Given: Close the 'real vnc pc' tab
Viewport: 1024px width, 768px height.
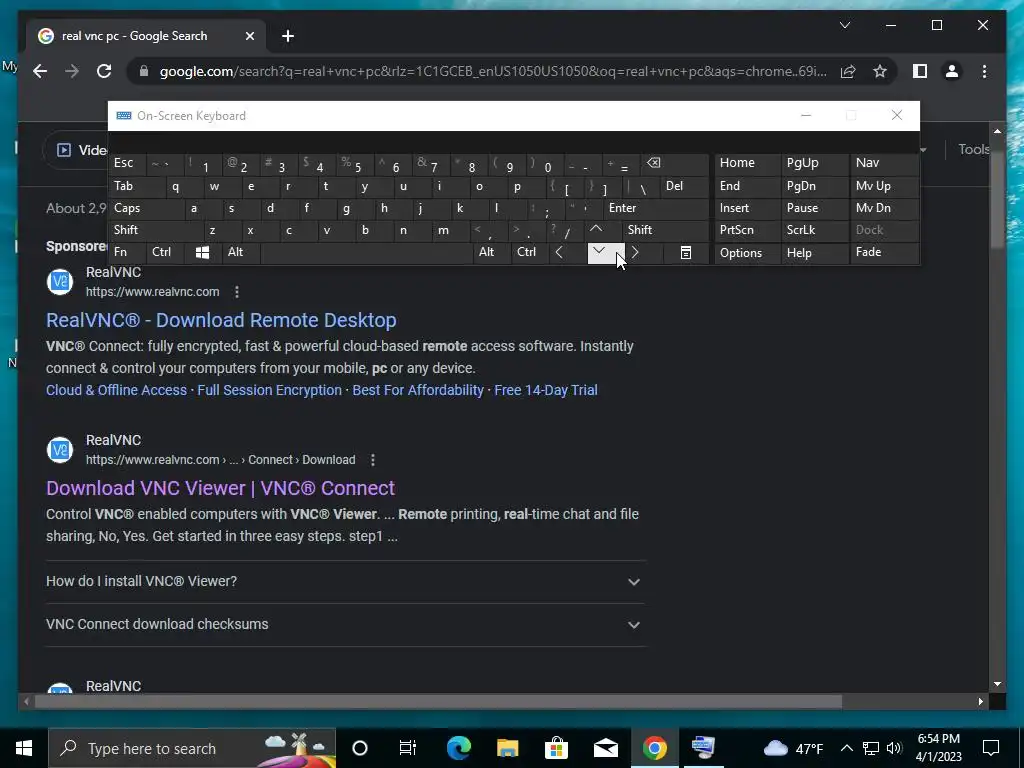Looking at the screenshot, I should coord(249,36).
